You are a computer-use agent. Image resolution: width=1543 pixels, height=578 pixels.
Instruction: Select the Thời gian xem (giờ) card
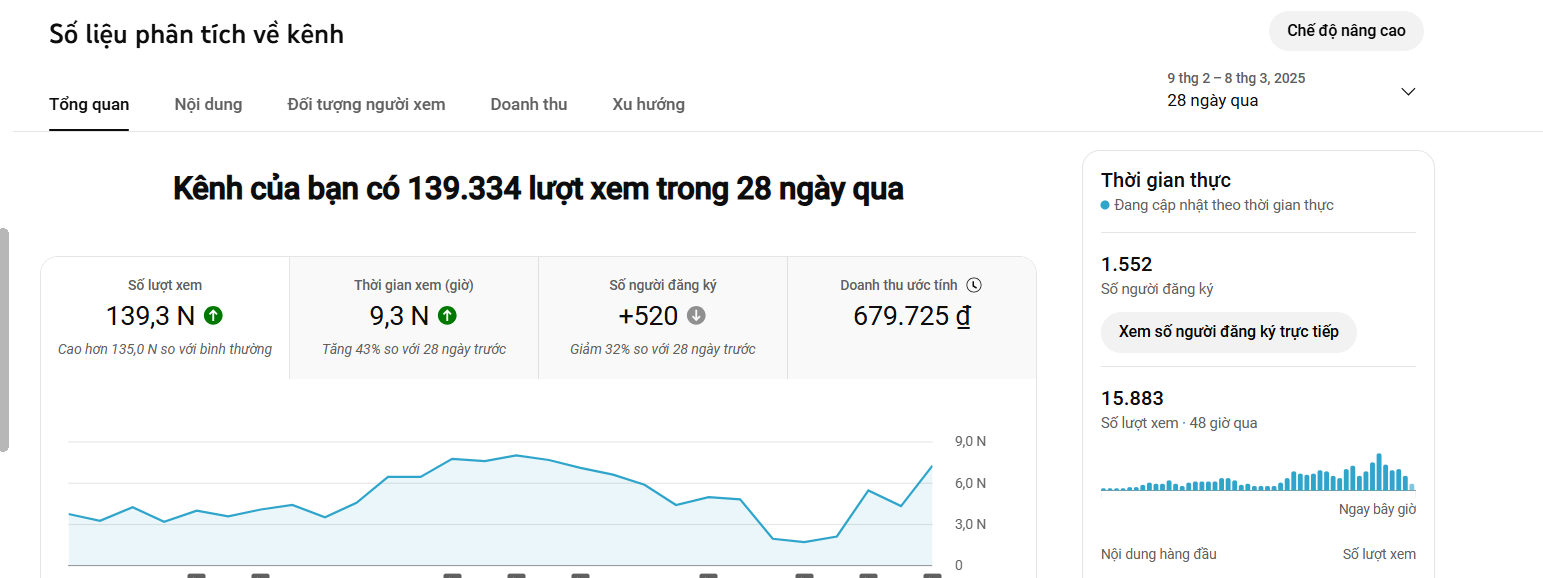pyautogui.click(x=414, y=317)
